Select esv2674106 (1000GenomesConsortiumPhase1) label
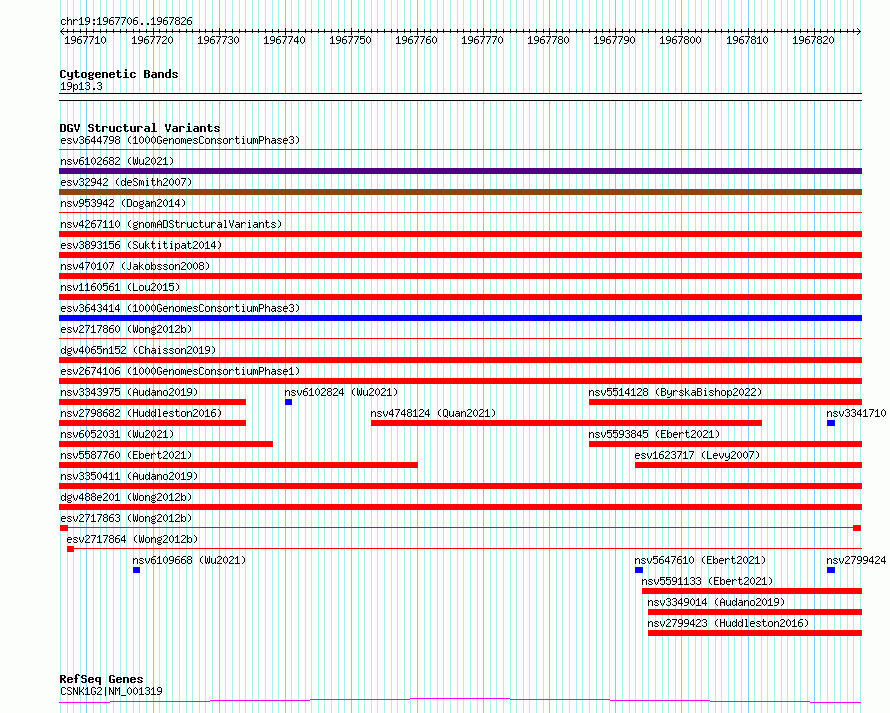The height and width of the screenshot is (713, 890). 180,371
